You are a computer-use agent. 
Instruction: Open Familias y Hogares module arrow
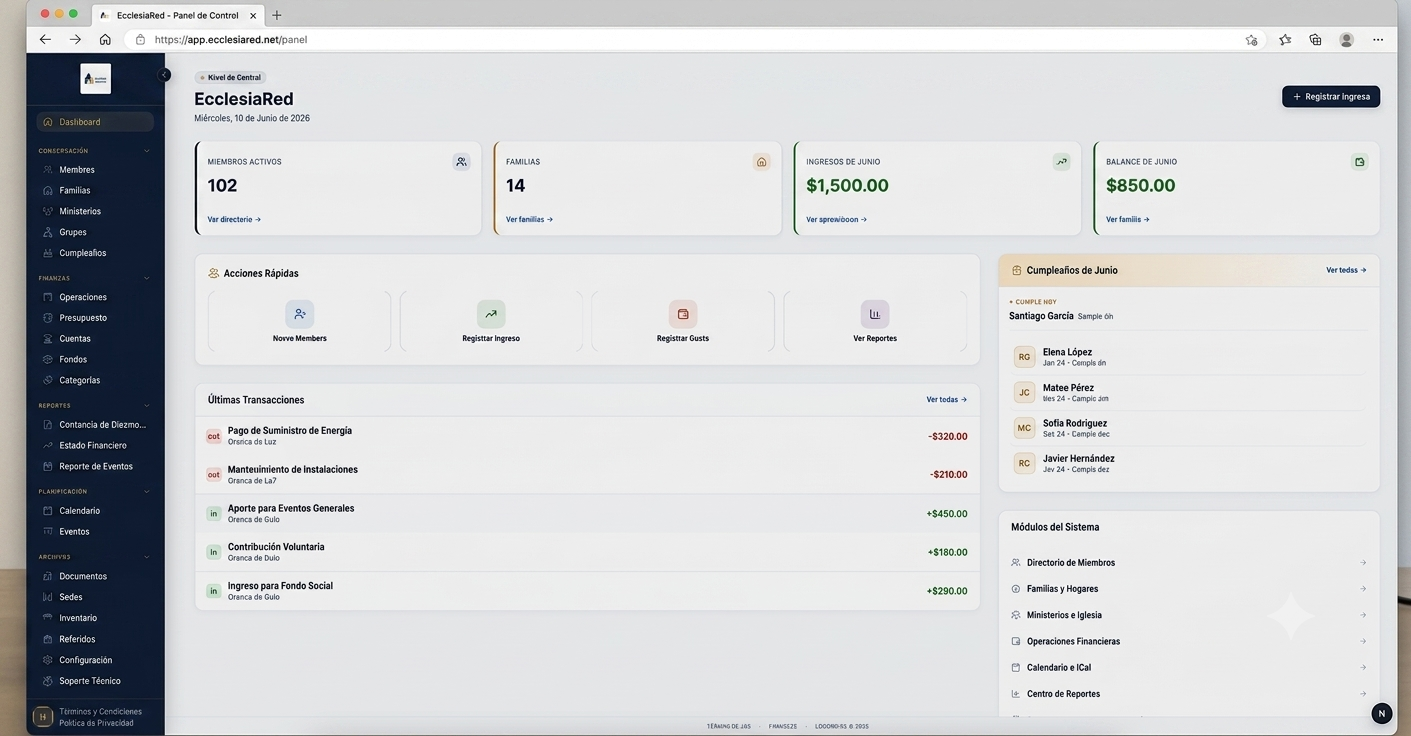coord(1363,589)
